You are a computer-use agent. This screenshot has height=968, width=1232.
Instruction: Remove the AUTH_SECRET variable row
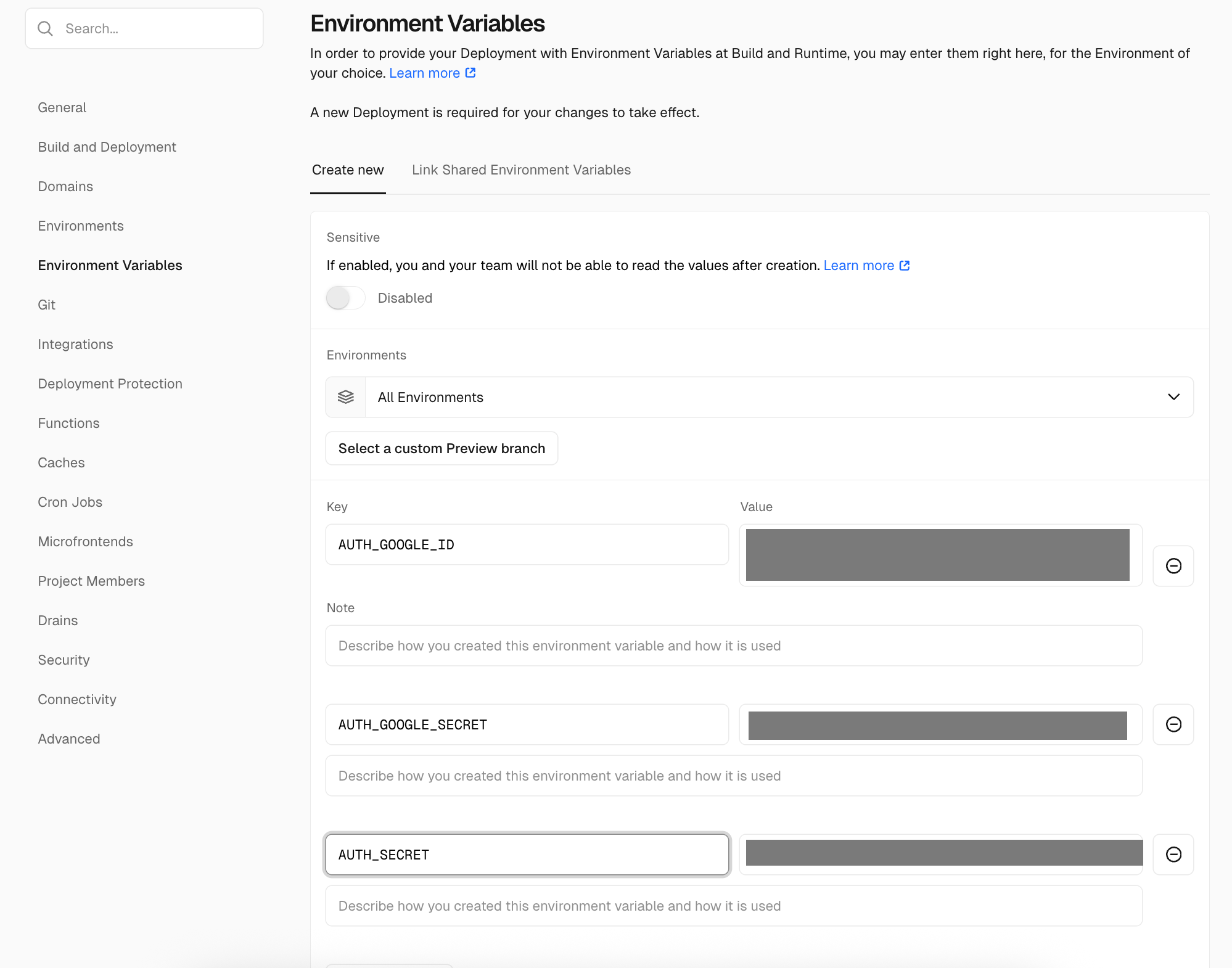point(1173,855)
